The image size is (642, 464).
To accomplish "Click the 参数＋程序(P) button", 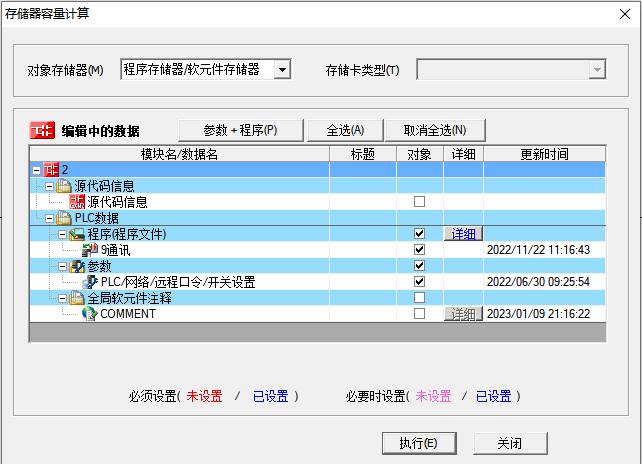I will click(x=238, y=130).
